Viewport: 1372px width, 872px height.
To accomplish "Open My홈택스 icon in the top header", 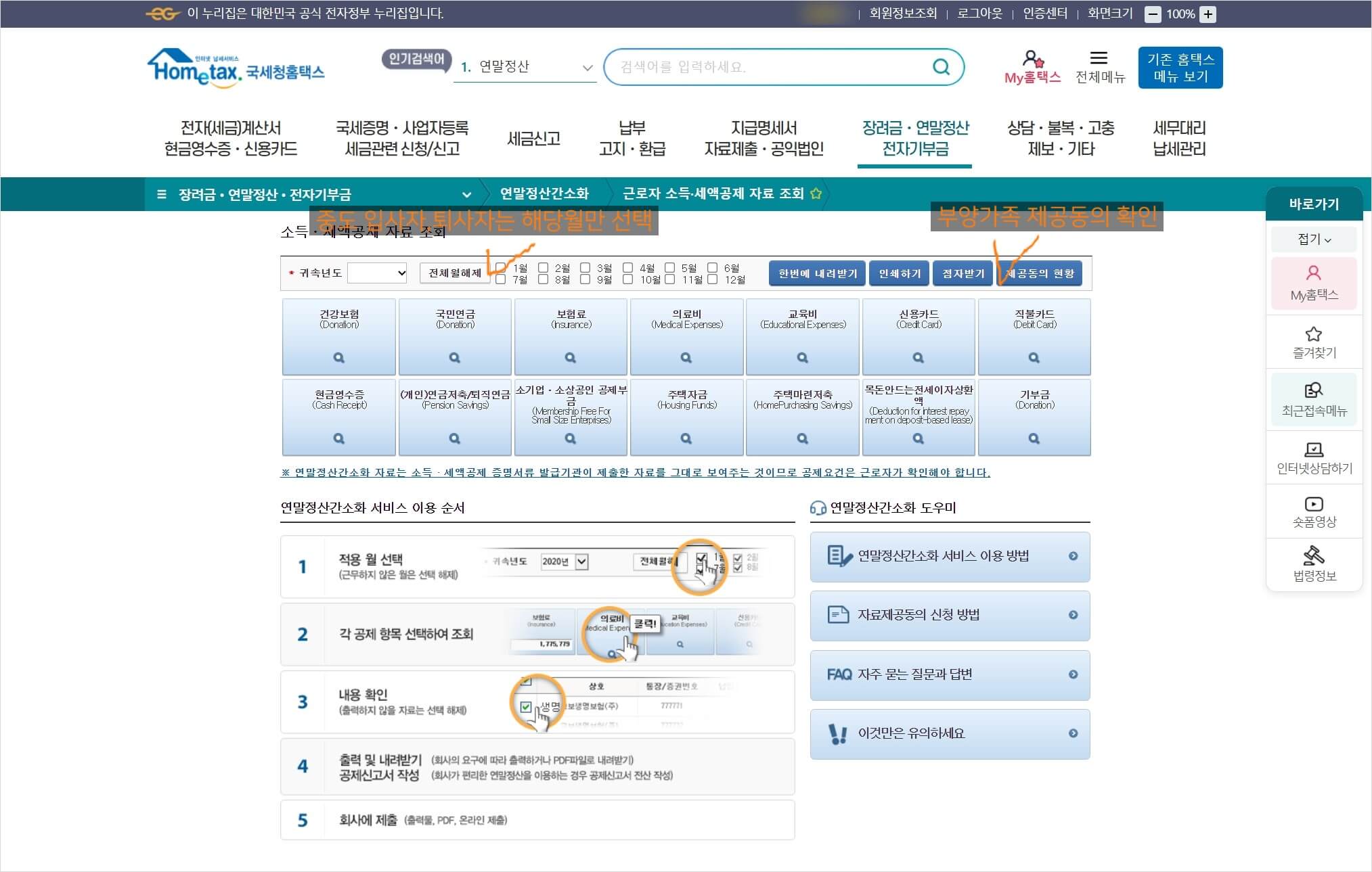I will point(1032,60).
